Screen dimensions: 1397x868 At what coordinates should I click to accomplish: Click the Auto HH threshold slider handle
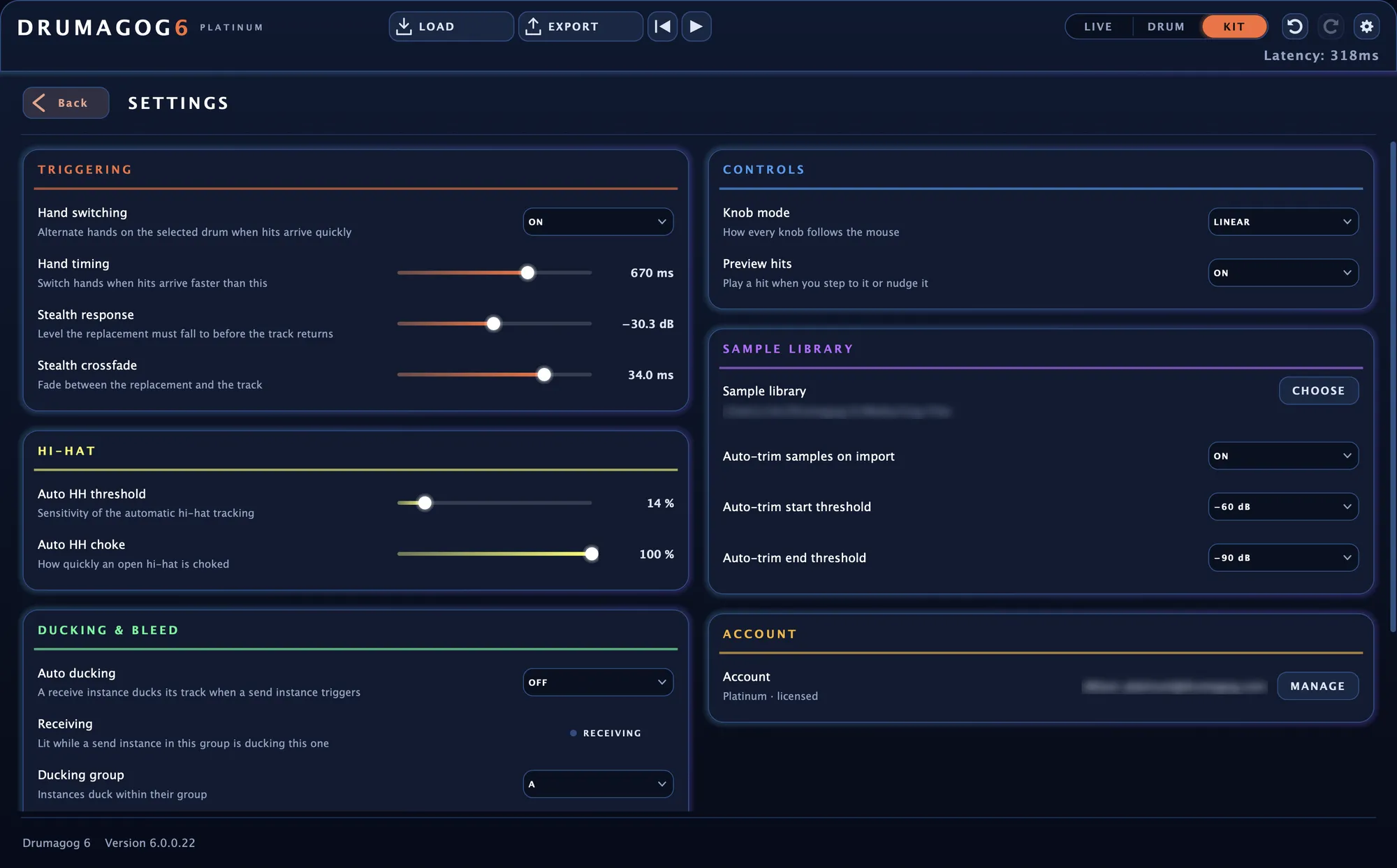pyautogui.click(x=425, y=503)
